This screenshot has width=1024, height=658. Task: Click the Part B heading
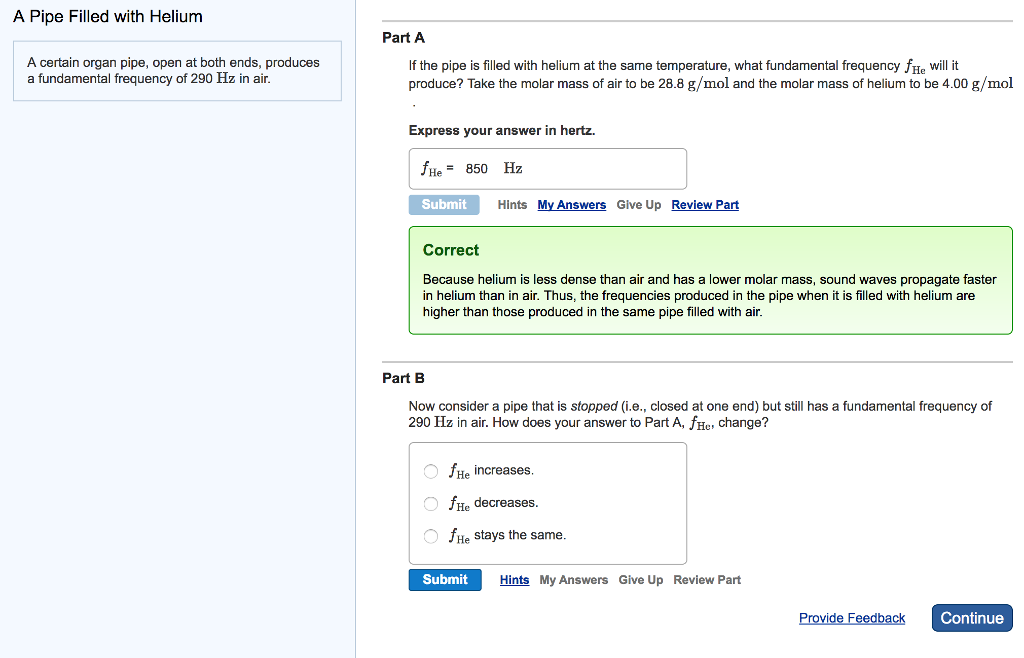point(404,378)
